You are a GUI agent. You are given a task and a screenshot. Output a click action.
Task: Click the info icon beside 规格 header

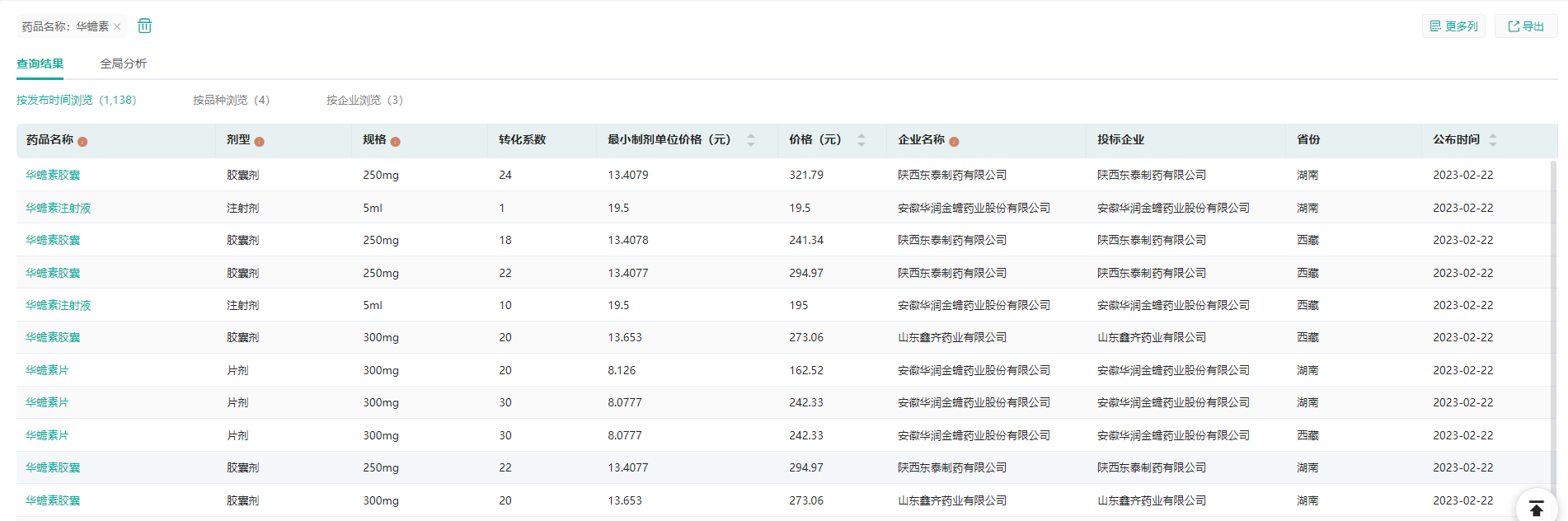(x=395, y=142)
